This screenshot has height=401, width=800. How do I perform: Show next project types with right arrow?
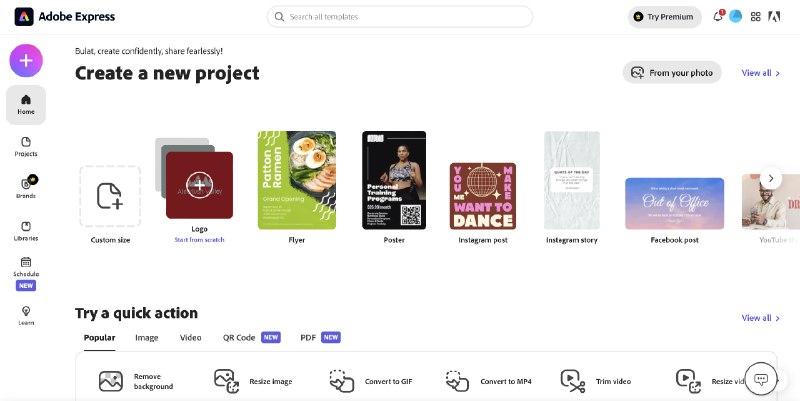[770, 179]
